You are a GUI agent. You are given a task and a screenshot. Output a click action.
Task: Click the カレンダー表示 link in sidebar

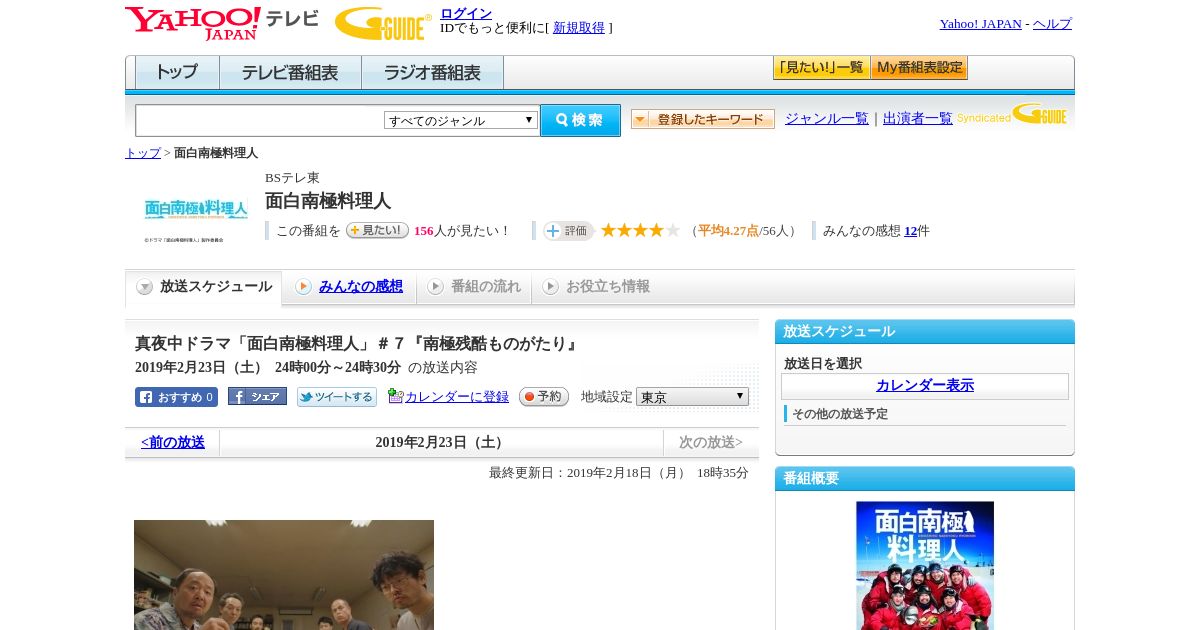pyautogui.click(x=925, y=386)
